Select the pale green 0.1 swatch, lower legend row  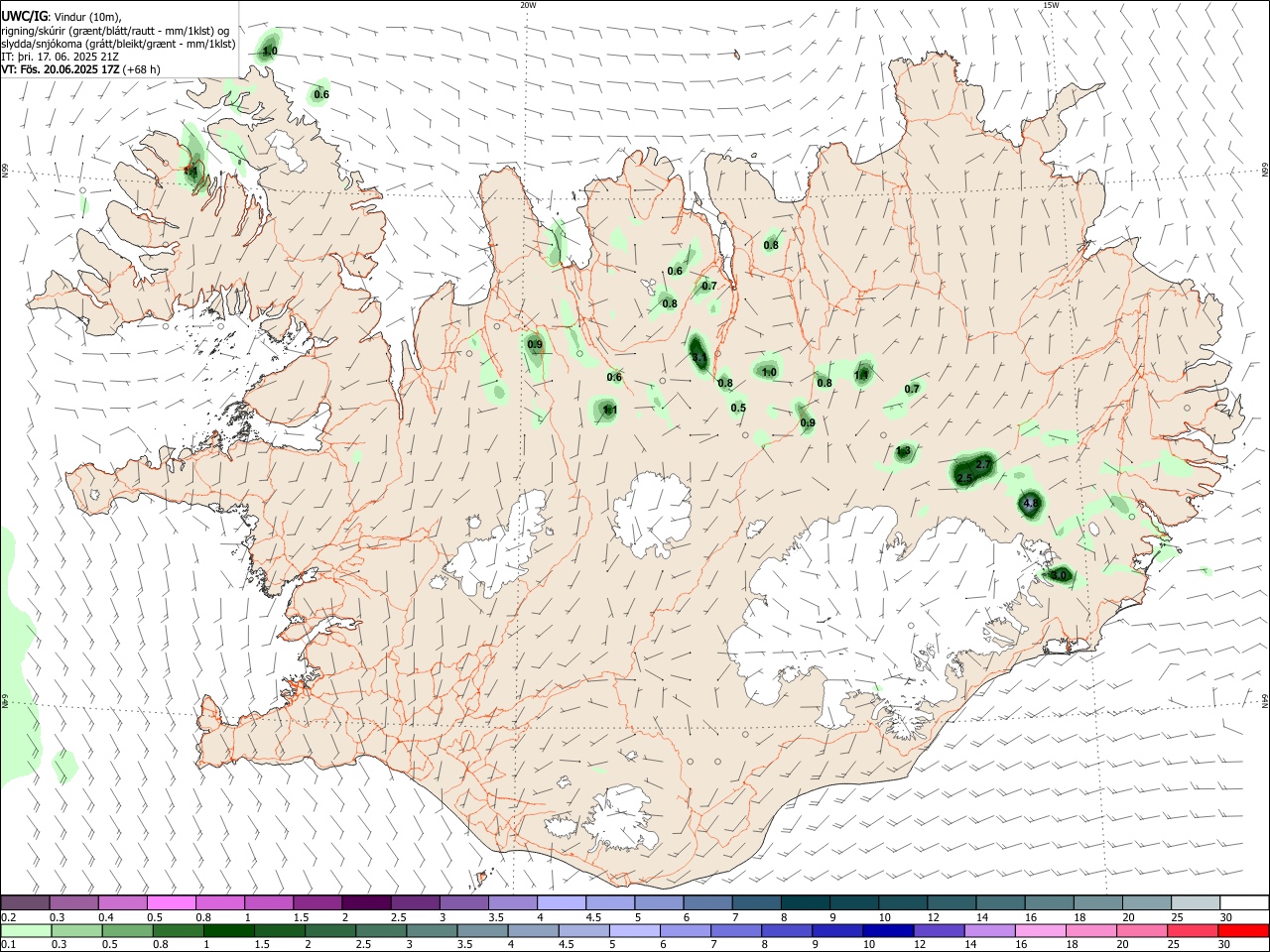coord(26,930)
